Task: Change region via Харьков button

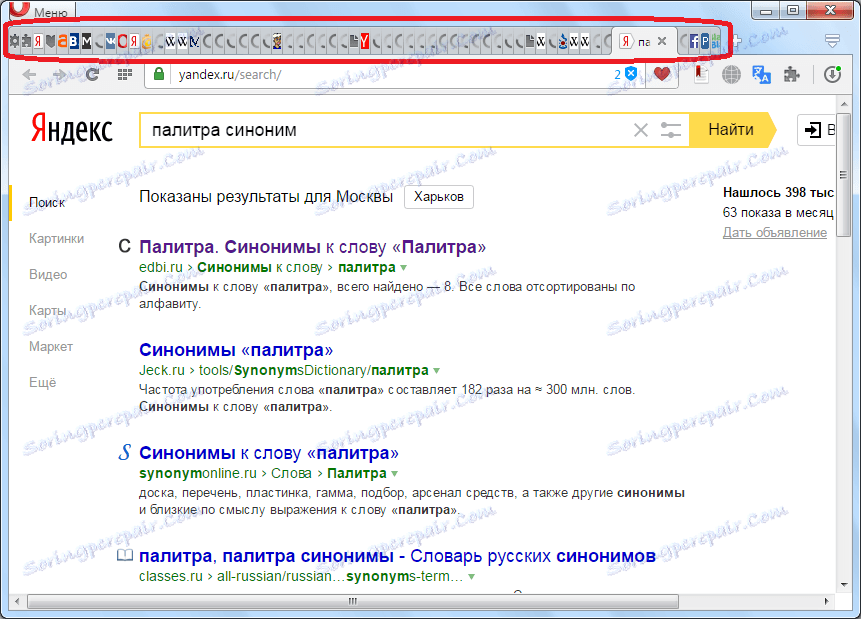Action: [439, 197]
